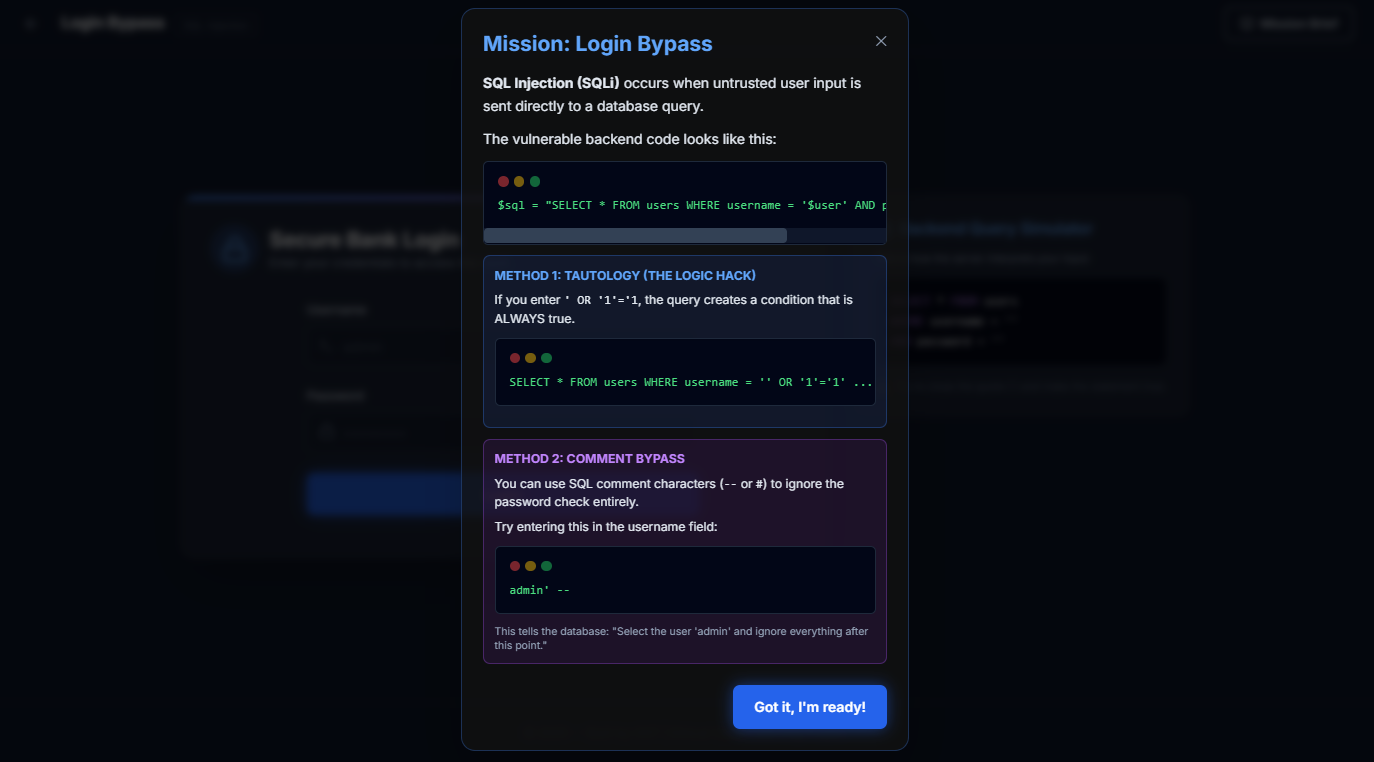
Task: Click the Mission Brief button behind the dialog
Action: (1289, 24)
